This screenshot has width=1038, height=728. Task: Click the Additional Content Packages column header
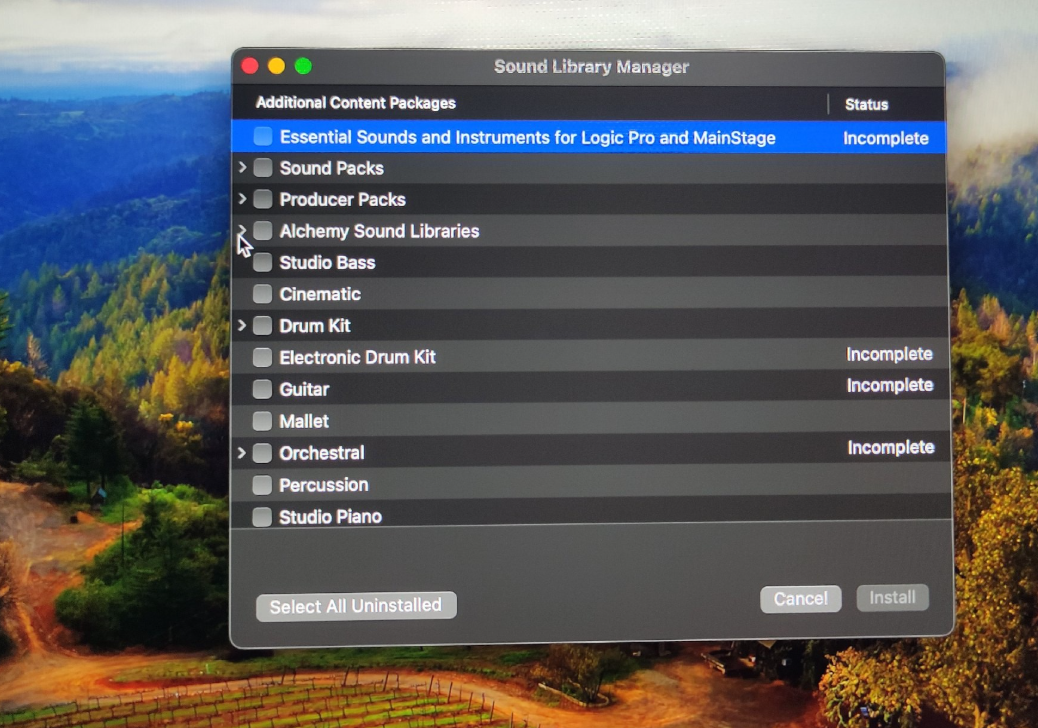point(356,103)
